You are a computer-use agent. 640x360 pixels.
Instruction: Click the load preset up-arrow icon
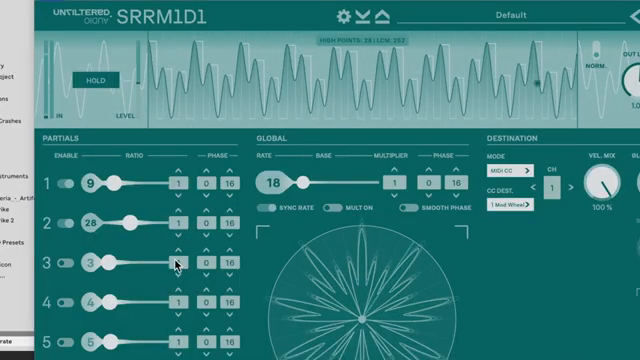pyautogui.click(x=382, y=16)
